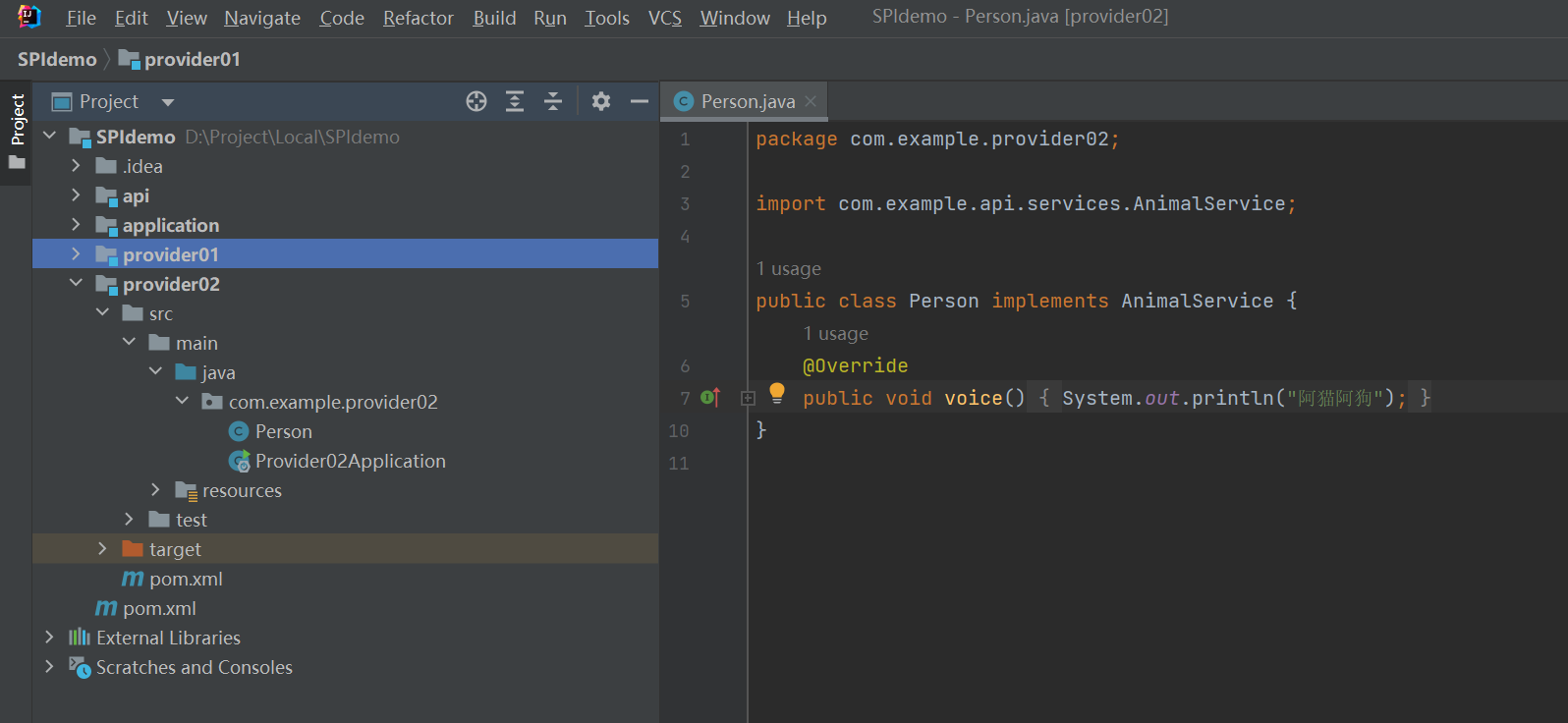Expand the api module
The width and height of the screenshot is (1568, 723).
[77, 195]
